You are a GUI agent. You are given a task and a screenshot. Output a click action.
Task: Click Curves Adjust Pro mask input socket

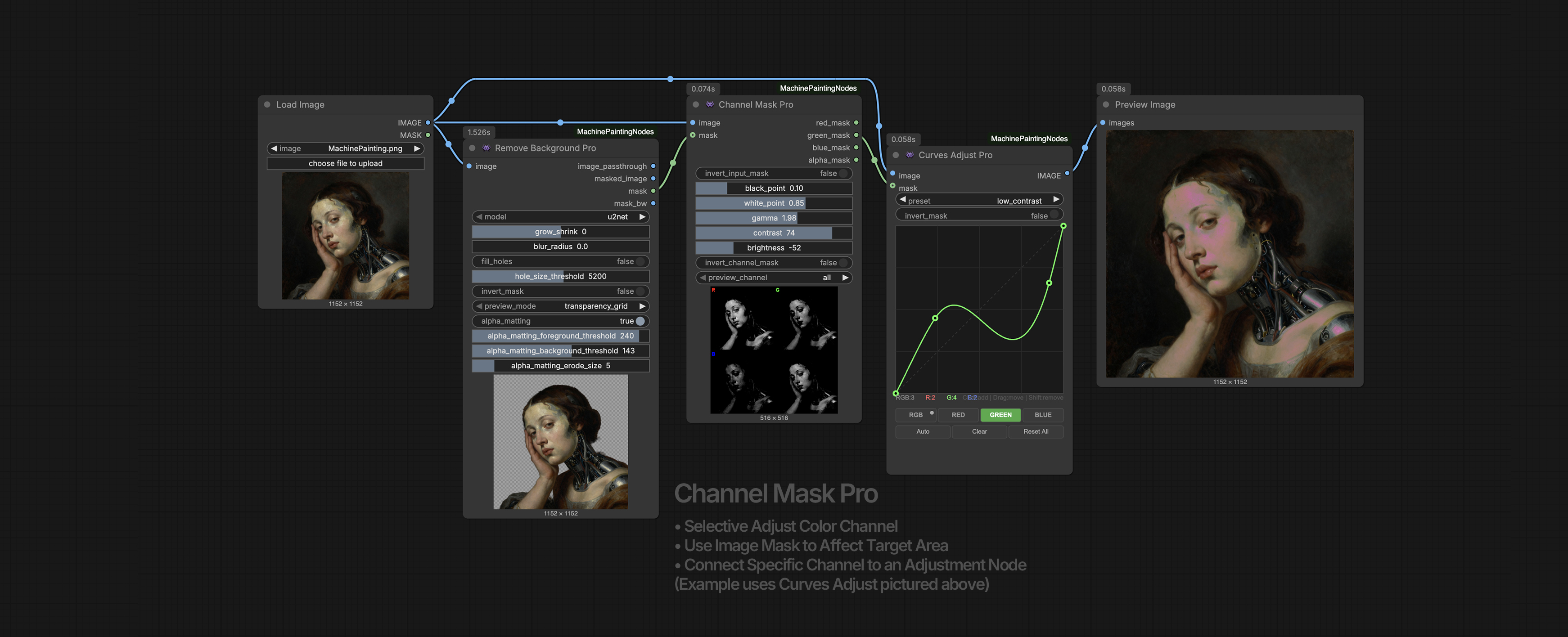click(893, 185)
